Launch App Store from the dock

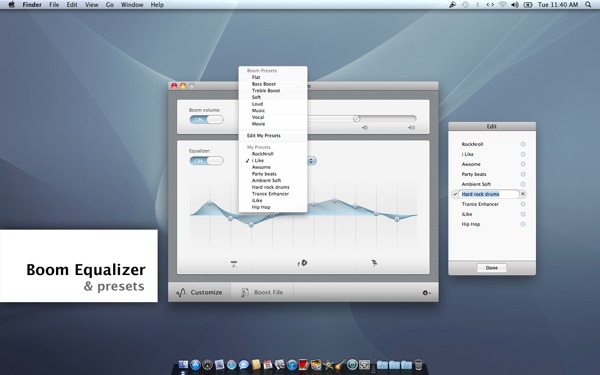tap(196, 365)
